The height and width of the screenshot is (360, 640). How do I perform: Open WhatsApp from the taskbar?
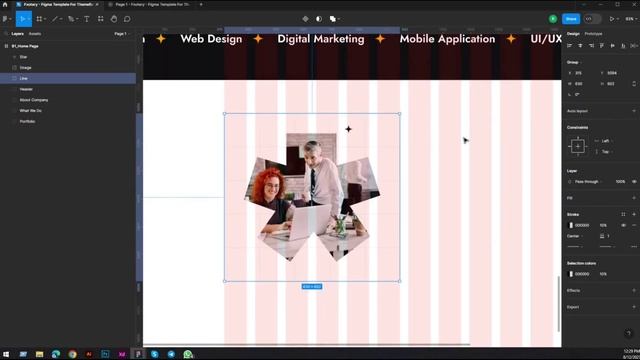point(188,354)
